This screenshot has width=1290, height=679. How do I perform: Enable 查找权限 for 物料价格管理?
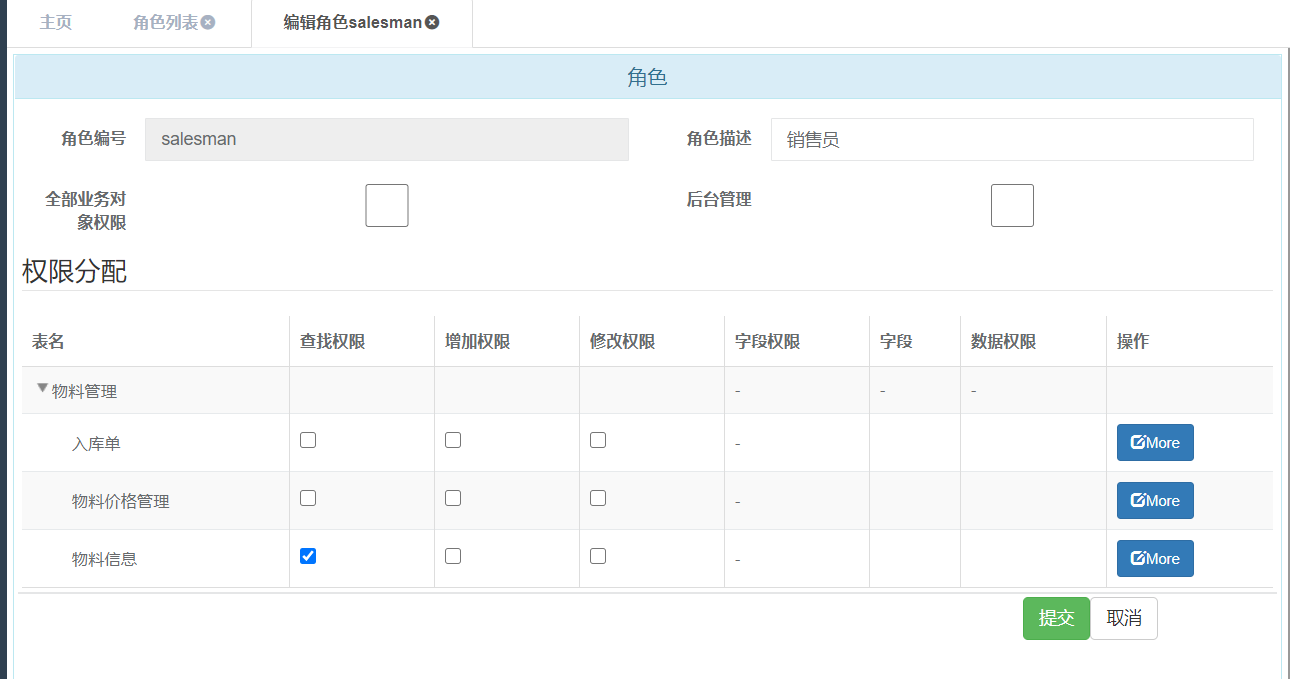[308, 498]
